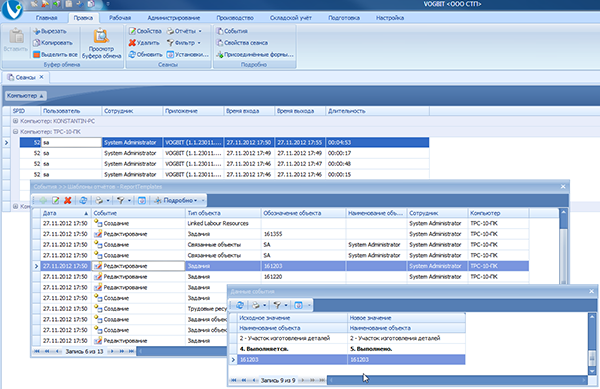Image resolution: width=600 pixels, height=389 pixels.
Task: Click vertical scrollbar in События window
Action: click(x=563, y=247)
